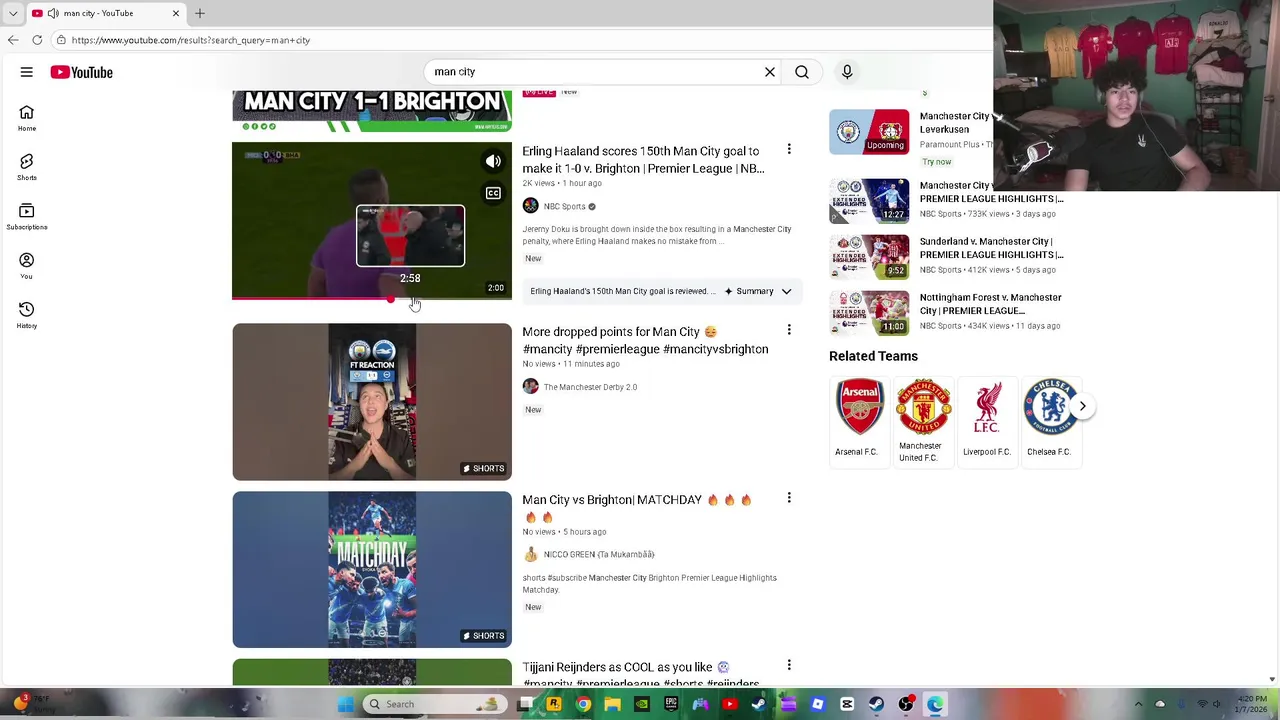The image size is (1280, 720).
Task: Open a new browser tab
Action: tap(200, 13)
